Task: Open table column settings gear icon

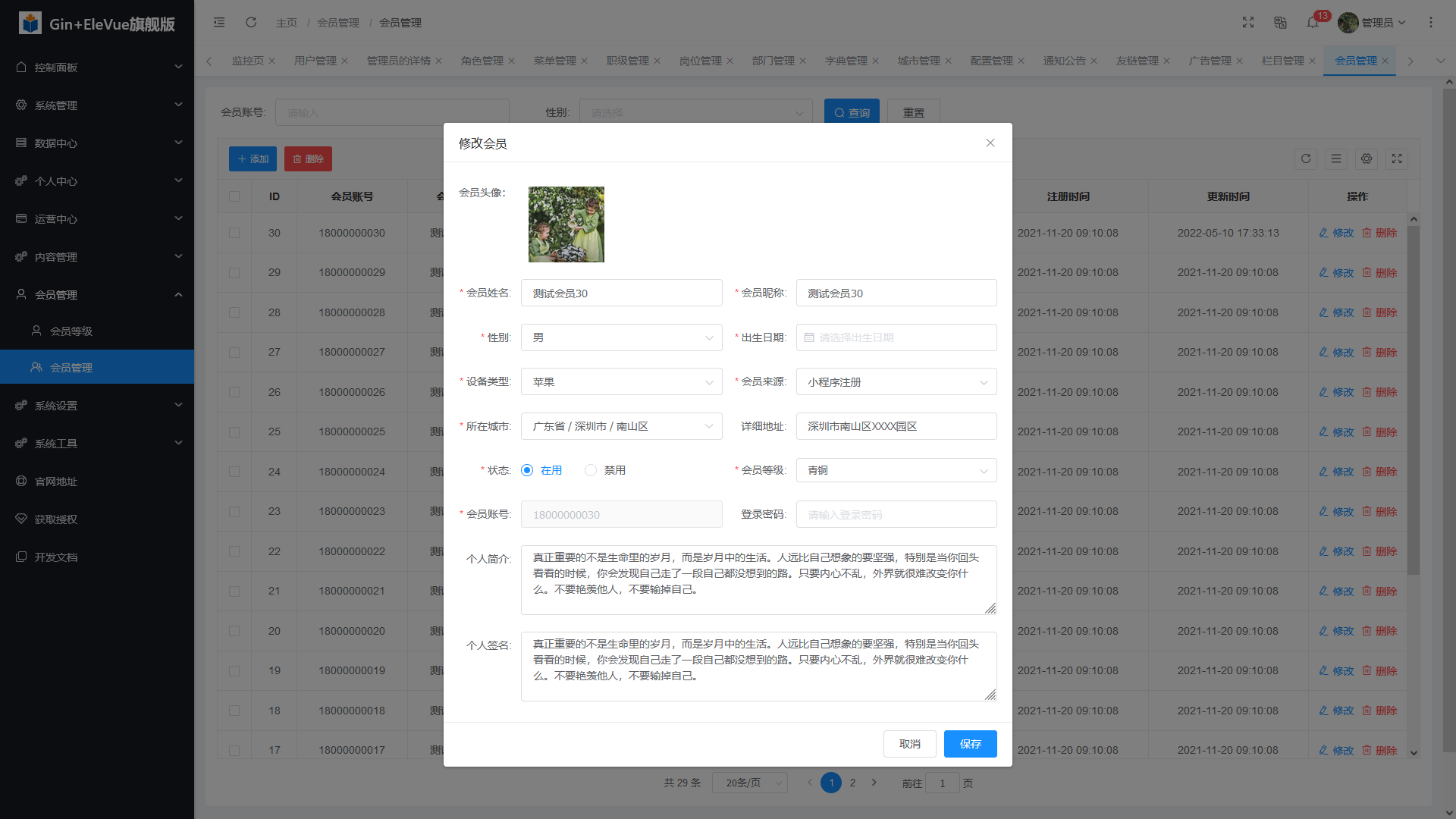Action: tap(1367, 158)
